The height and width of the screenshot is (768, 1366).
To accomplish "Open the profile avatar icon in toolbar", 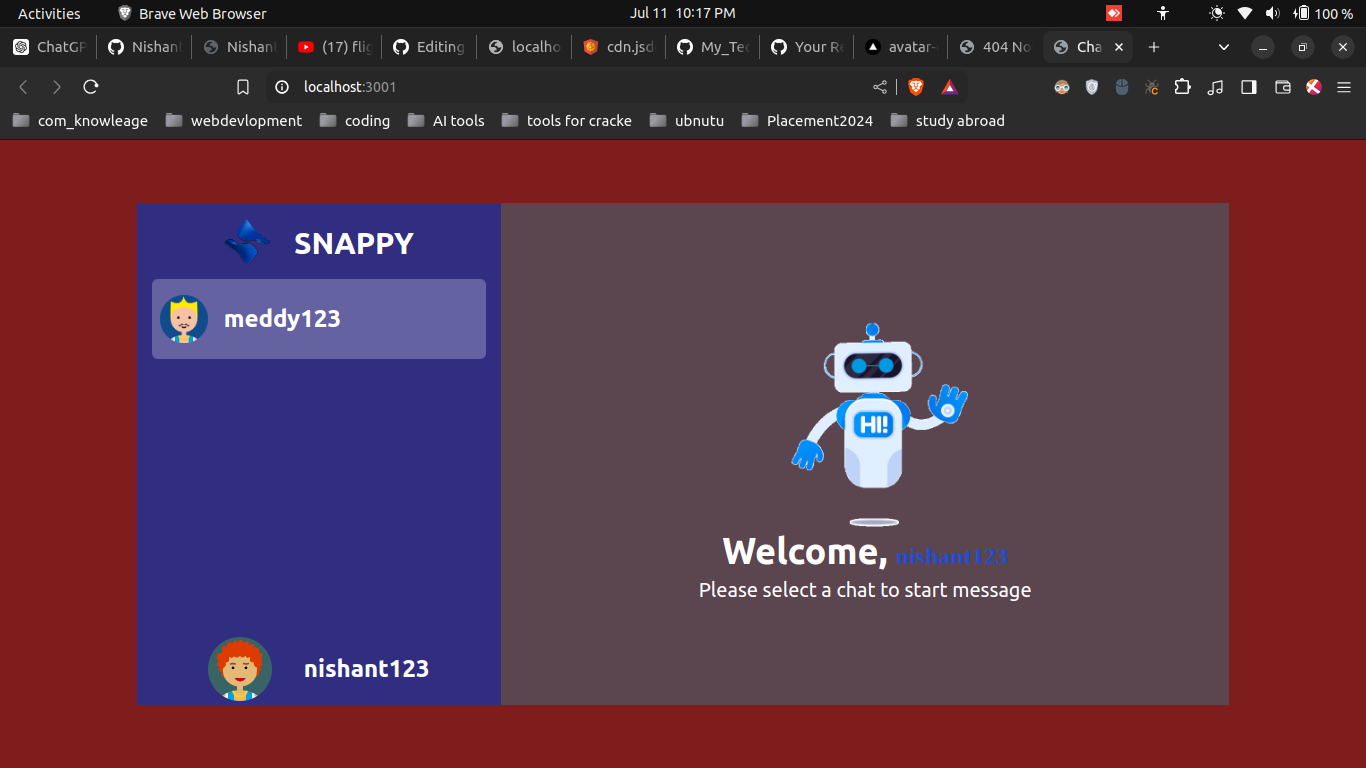I will pos(1314,87).
